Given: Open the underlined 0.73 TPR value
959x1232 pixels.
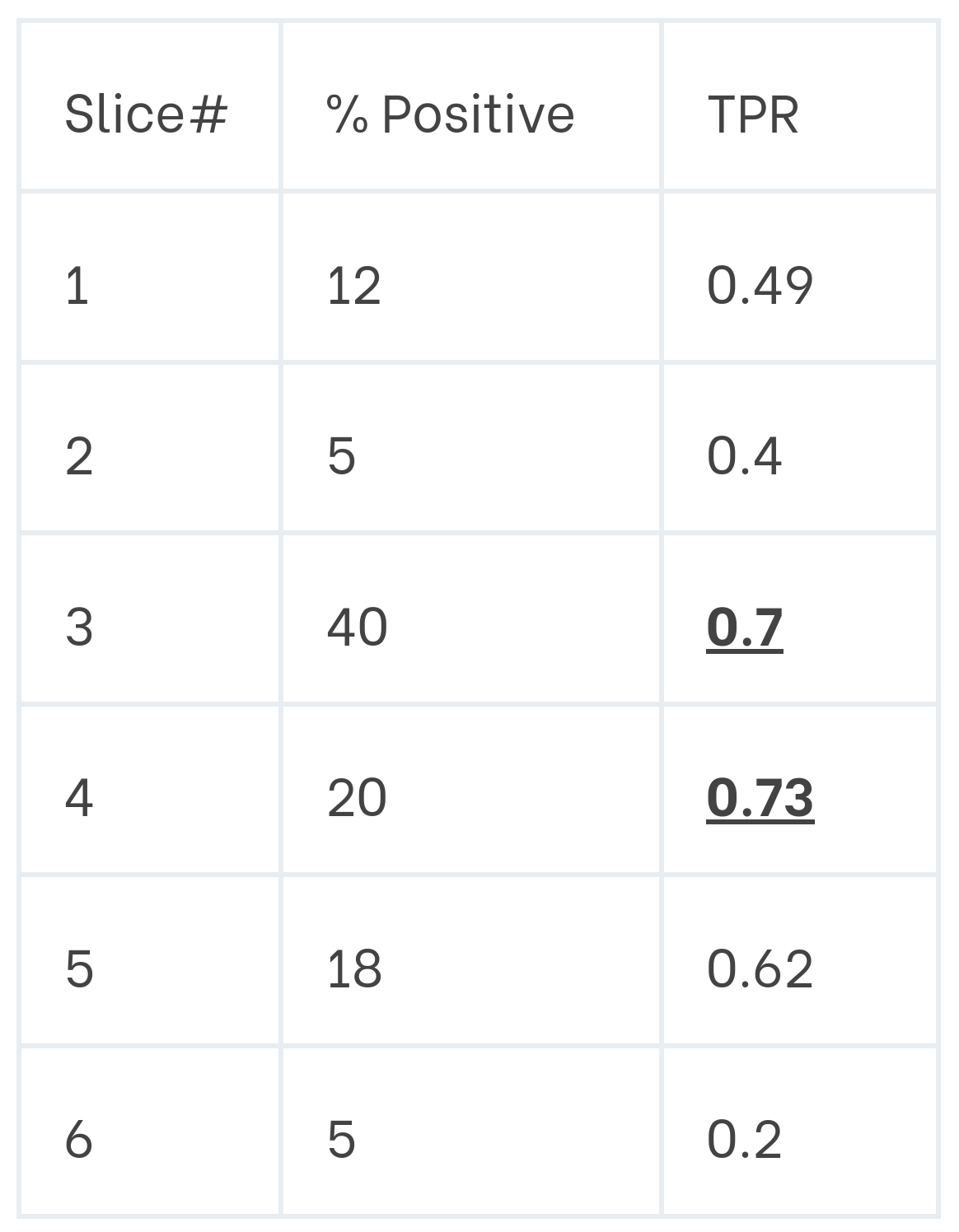Looking at the screenshot, I should tap(760, 798).
